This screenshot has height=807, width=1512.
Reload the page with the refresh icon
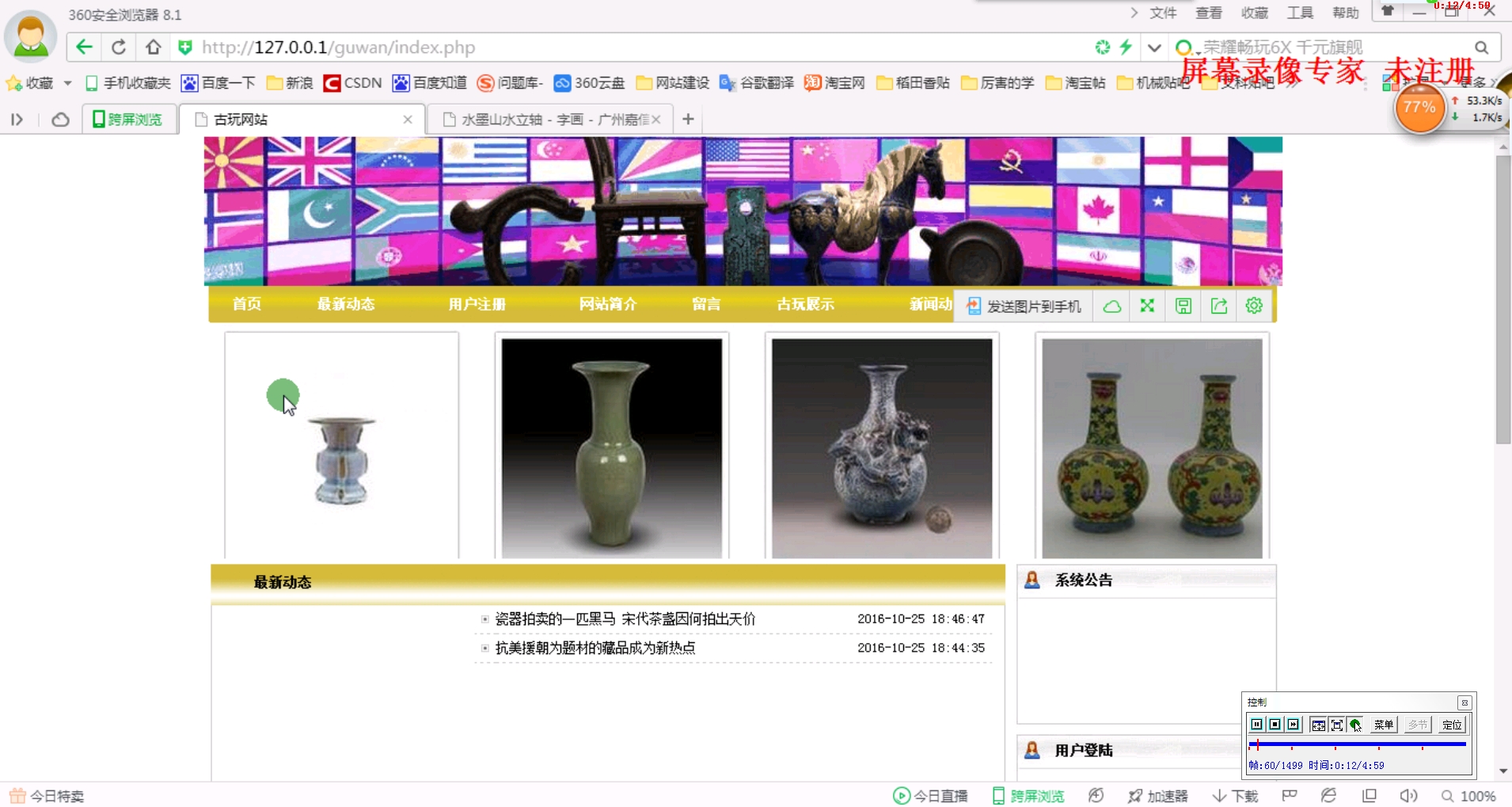coord(119,48)
